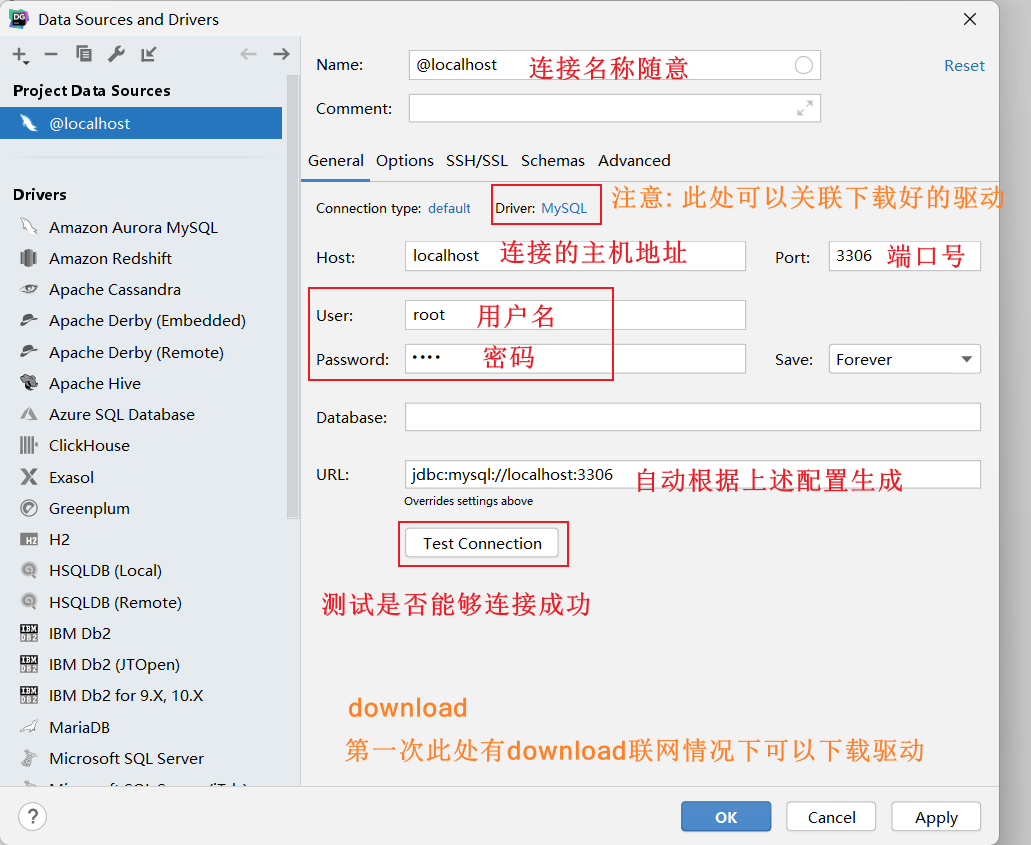Open the help question mark button

(32, 817)
